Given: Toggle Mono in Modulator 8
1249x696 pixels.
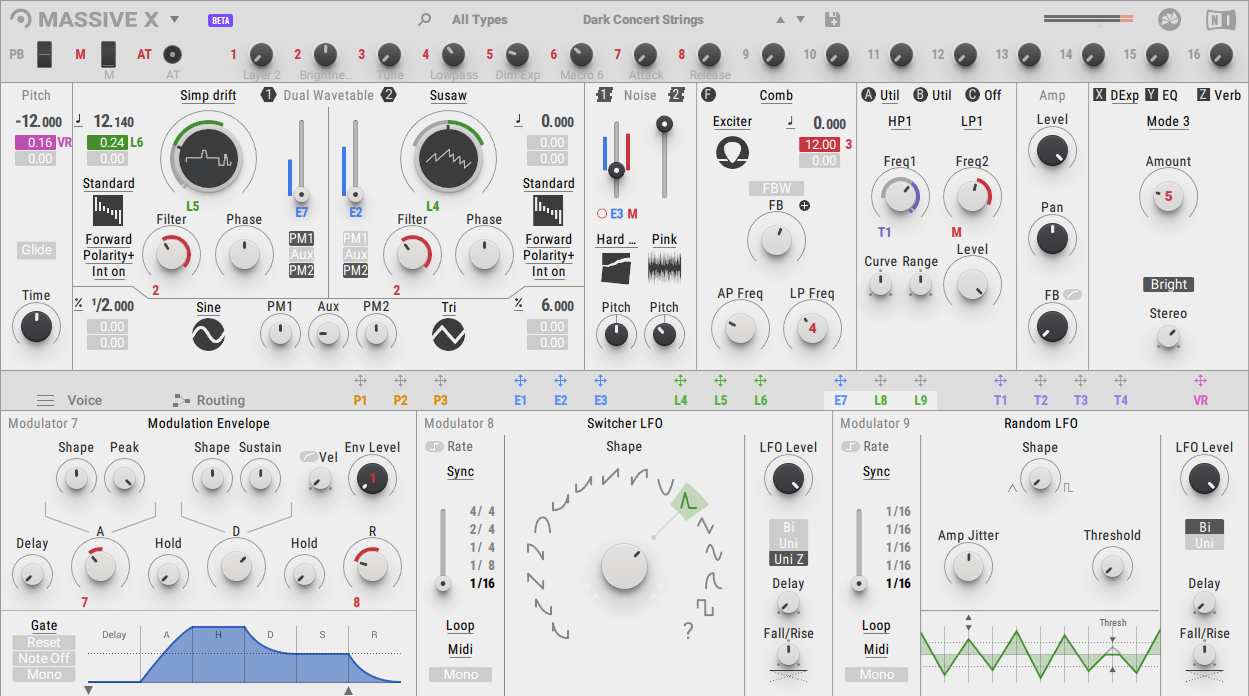Looking at the screenshot, I should 460,674.
